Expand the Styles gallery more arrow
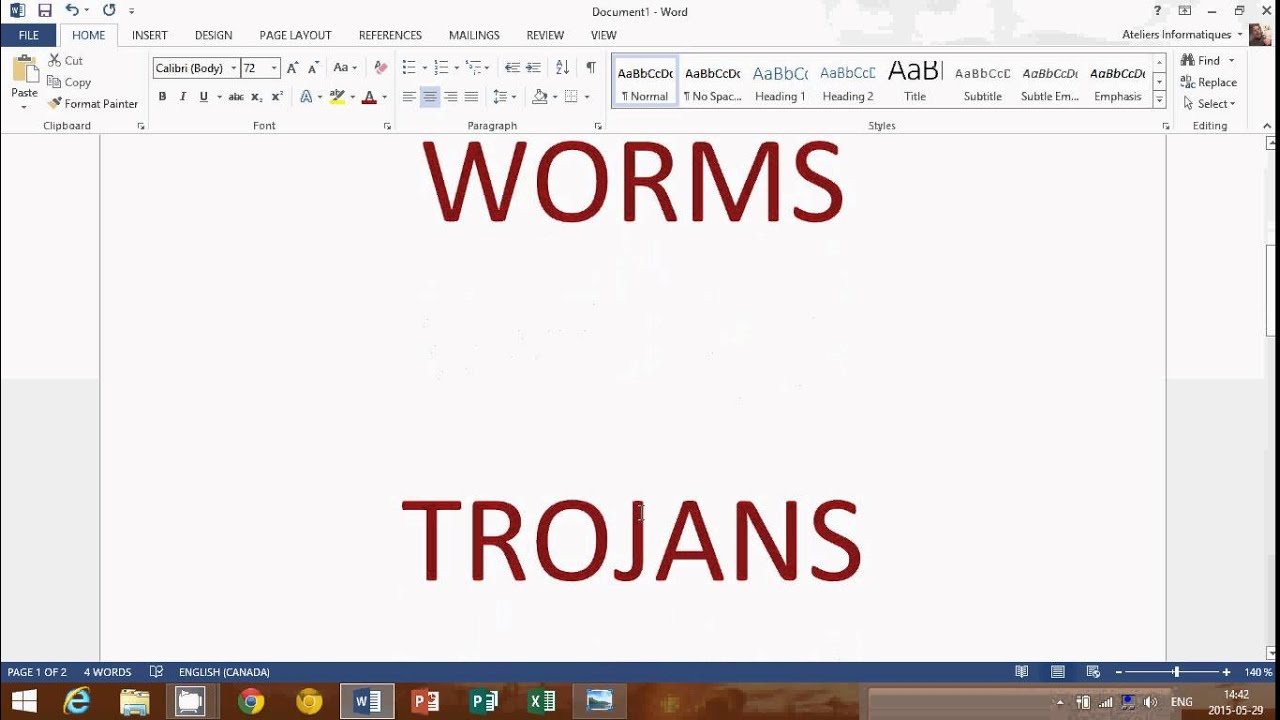Viewport: 1280px width, 720px height. (1159, 100)
